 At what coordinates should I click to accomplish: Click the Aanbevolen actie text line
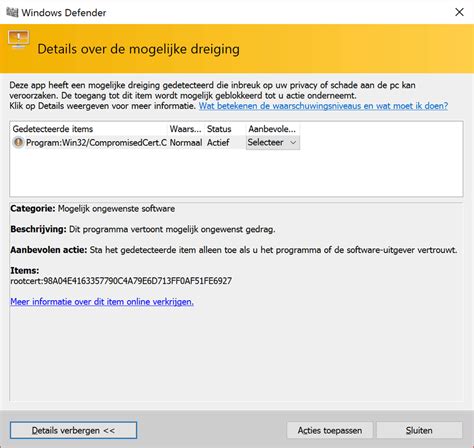(234, 250)
